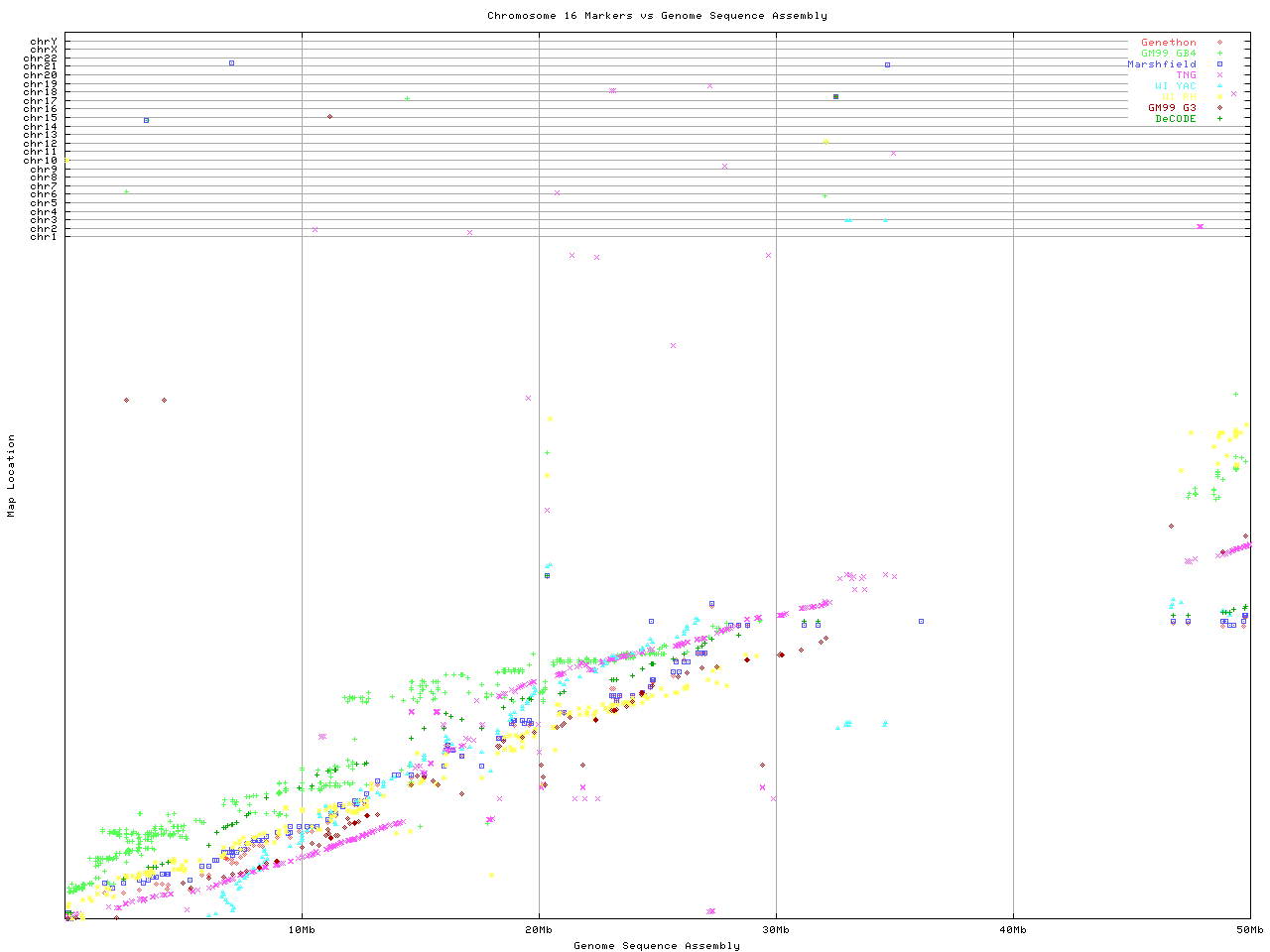Click the 50Mb tick label on x-axis
The image size is (1270, 952).
click(x=1249, y=930)
